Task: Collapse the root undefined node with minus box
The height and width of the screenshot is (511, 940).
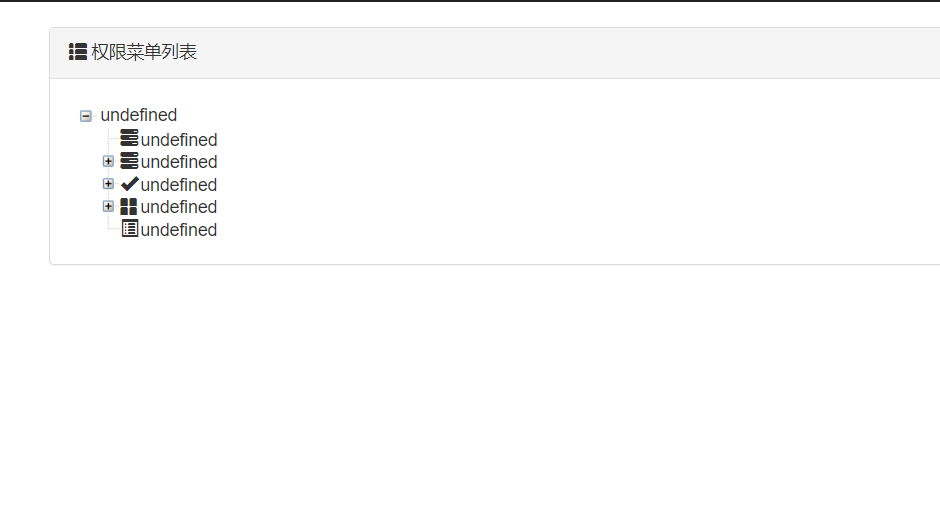Action: tap(86, 116)
